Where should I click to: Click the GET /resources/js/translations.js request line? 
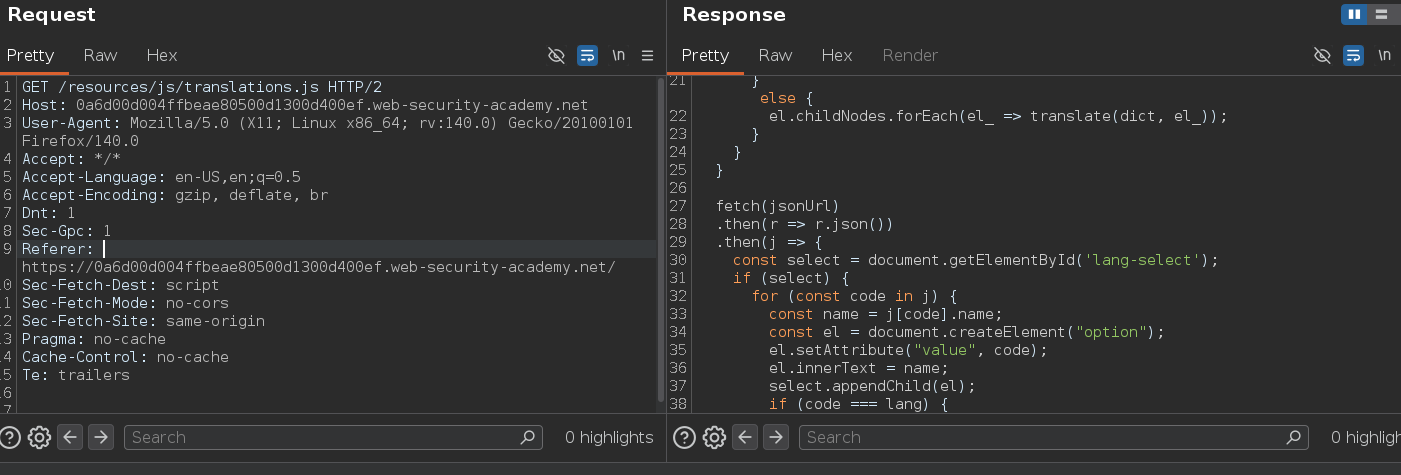tap(201, 87)
